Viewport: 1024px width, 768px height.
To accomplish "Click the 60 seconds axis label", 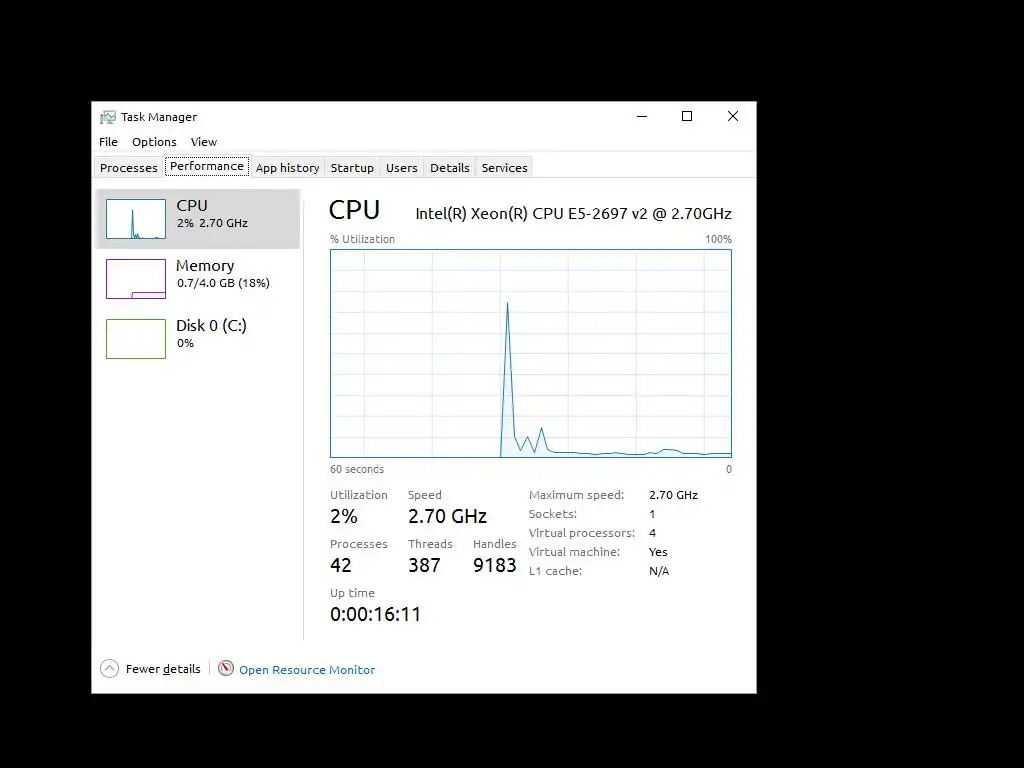I will (x=357, y=469).
